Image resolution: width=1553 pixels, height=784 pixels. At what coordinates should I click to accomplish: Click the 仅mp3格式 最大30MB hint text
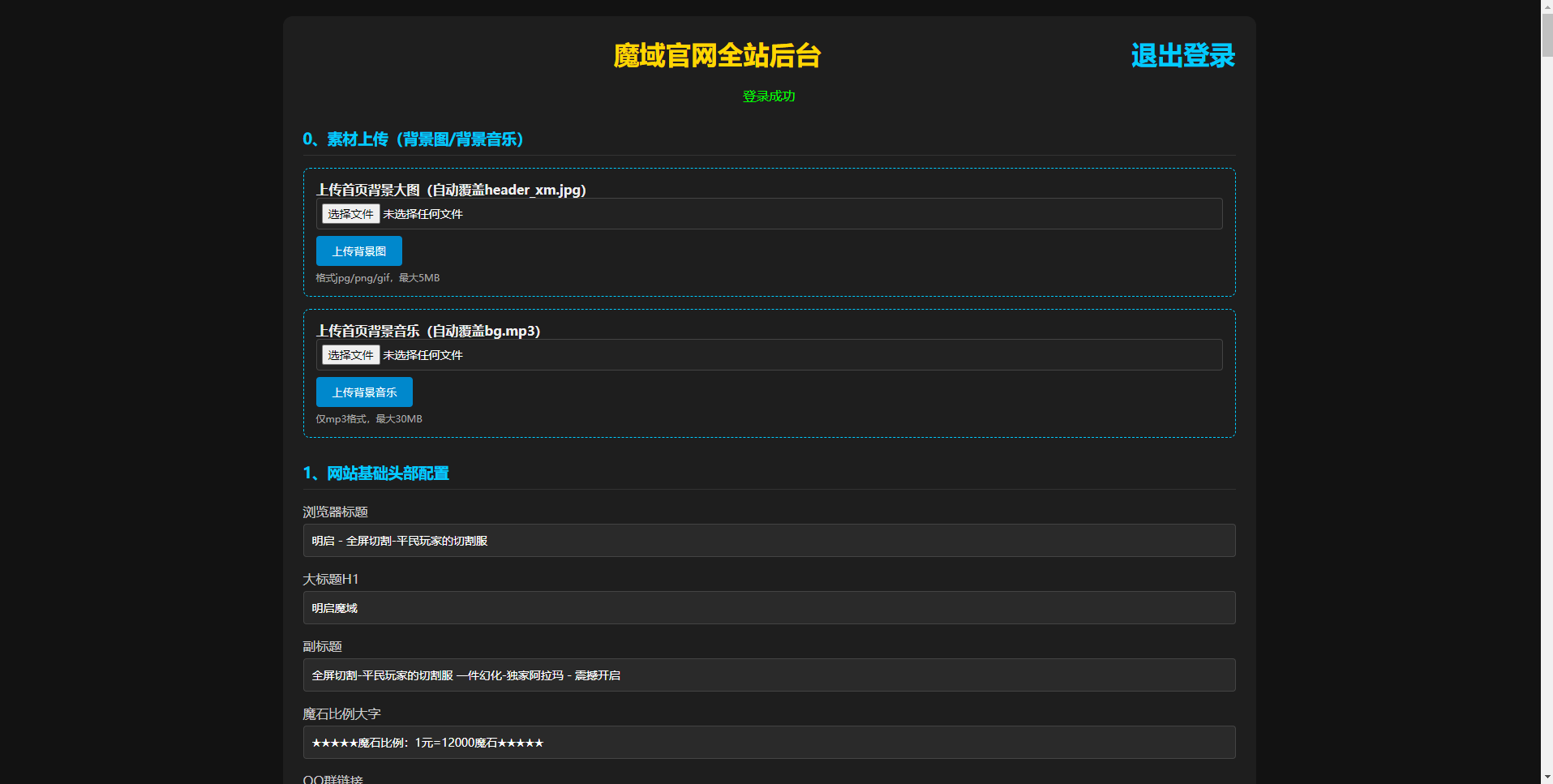[x=369, y=419]
